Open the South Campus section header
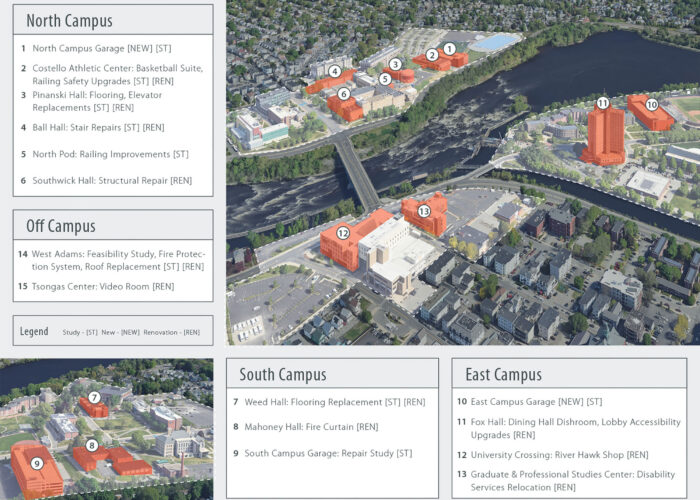 [283, 375]
